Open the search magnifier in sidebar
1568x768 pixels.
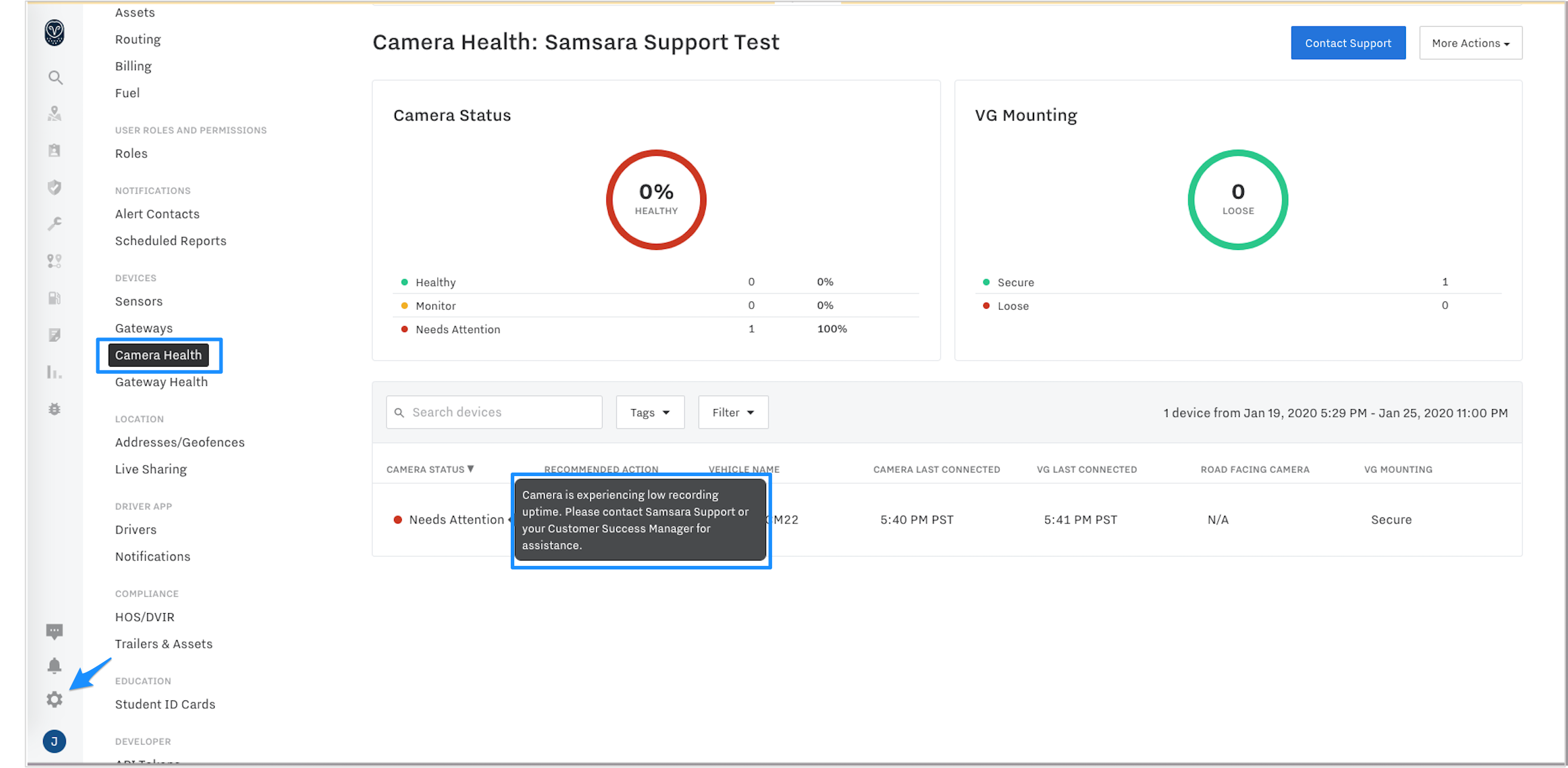56,77
